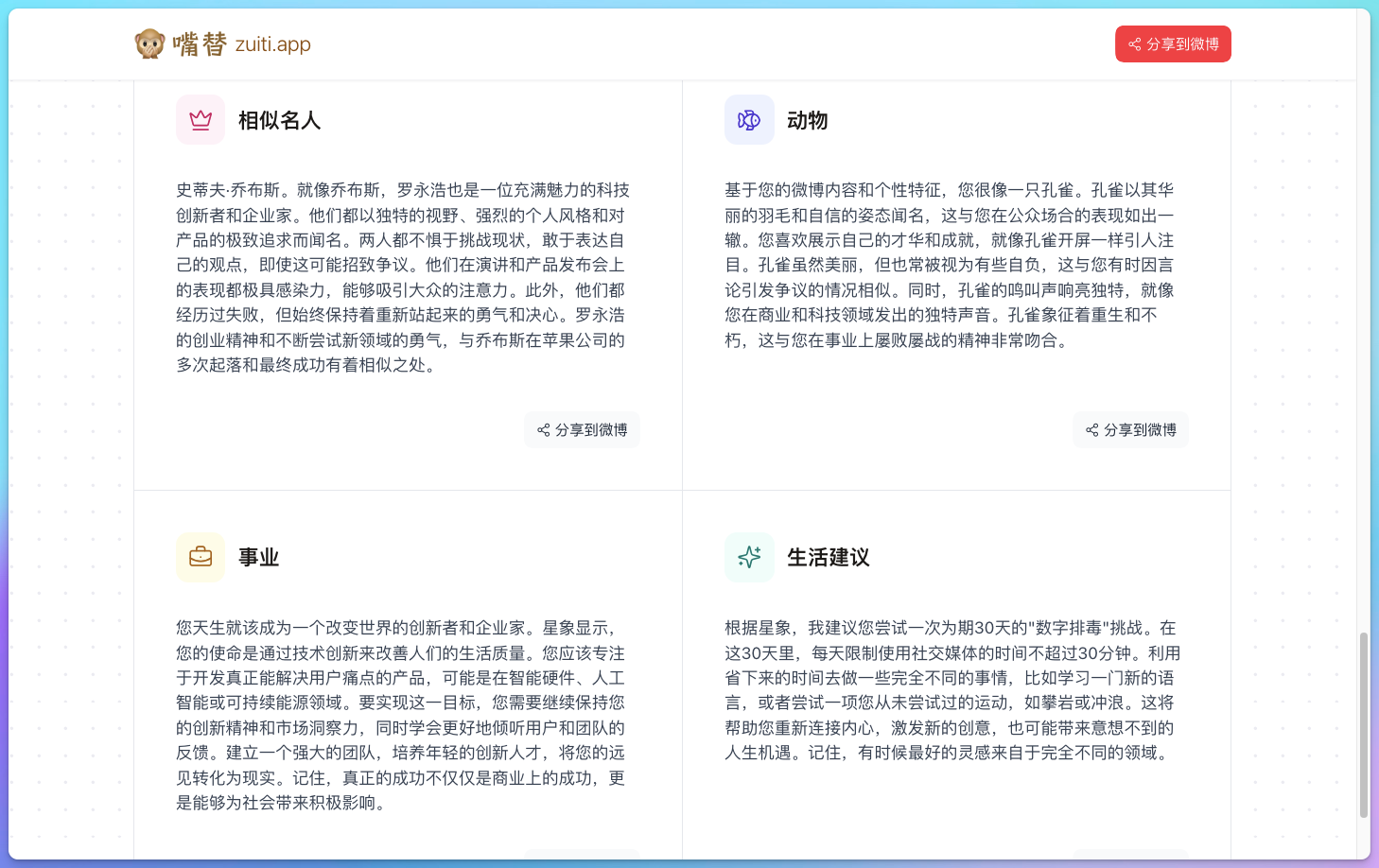This screenshot has height=868, width=1379.
Task: Click the fish icon for 动物
Action: (749, 120)
